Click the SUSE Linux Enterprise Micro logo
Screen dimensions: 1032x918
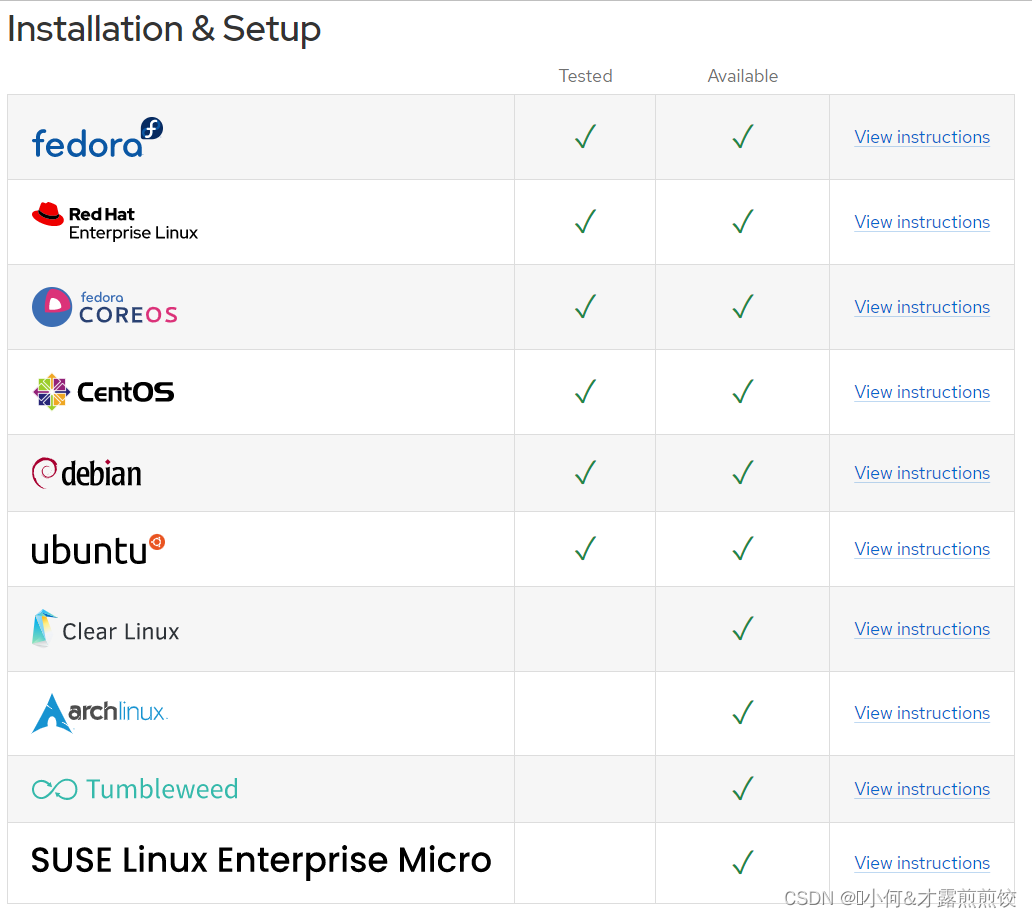pyautogui.click(x=261, y=861)
